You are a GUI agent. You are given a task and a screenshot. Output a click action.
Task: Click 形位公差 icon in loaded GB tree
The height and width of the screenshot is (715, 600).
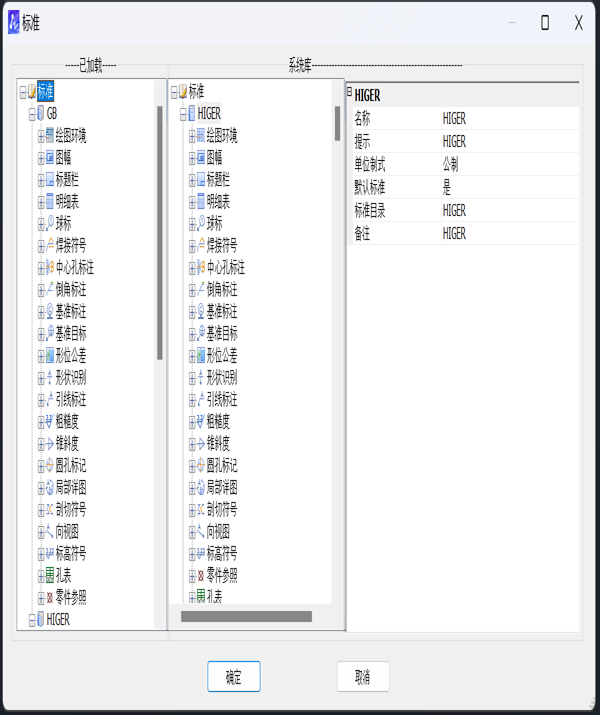(x=50, y=355)
